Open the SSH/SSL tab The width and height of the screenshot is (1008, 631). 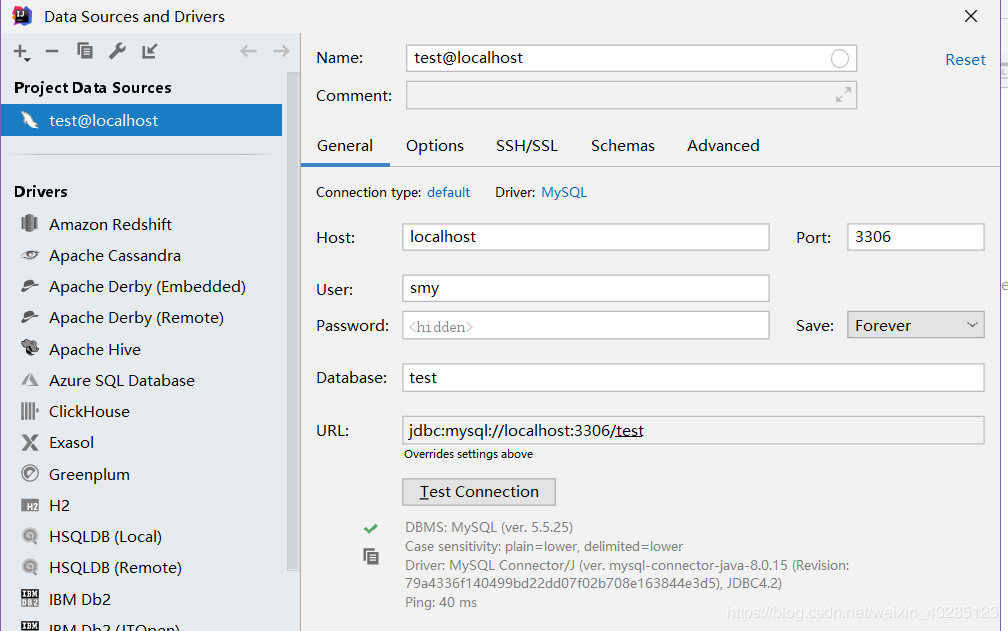point(526,146)
